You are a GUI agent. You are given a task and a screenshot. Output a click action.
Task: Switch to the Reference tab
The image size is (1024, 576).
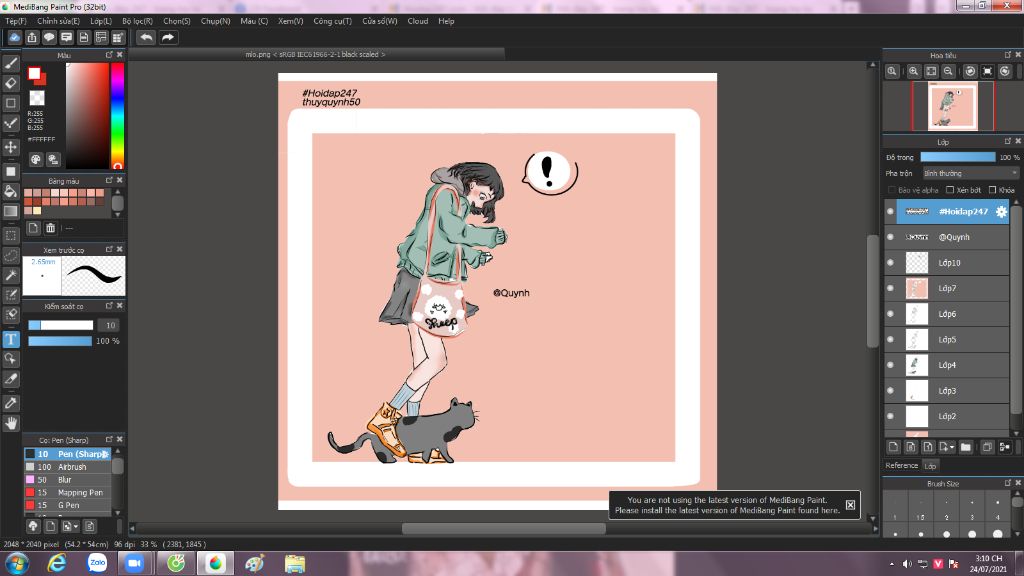point(901,466)
